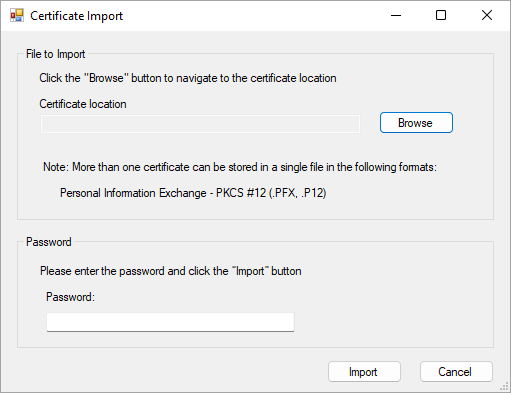Image resolution: width=511 pixels, height=393 pixels.
Task: Minimize the Certificate Import window
Action: point(396,15)
